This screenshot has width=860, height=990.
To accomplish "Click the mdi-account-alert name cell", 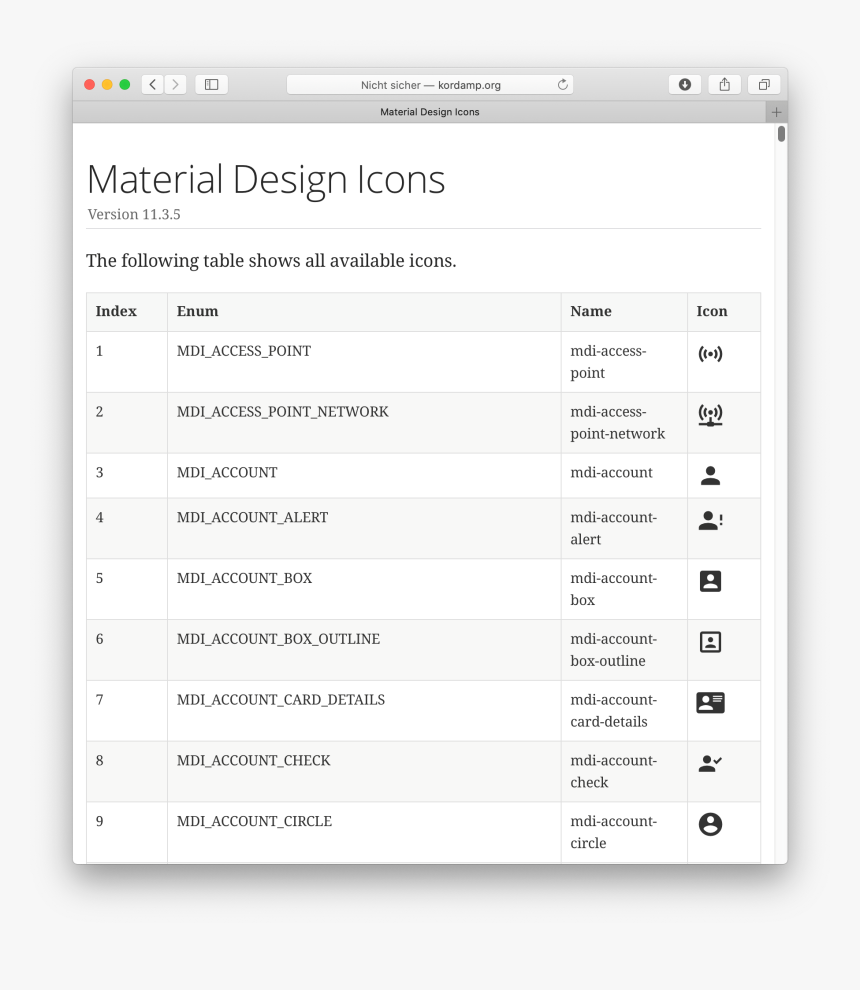I will click(x=624, y=528).
